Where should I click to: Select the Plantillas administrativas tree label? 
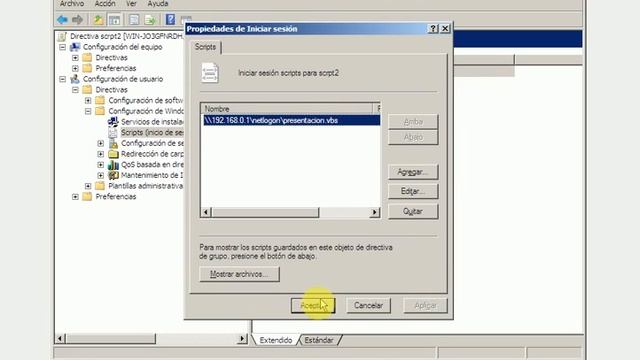(x=145, y=186)
